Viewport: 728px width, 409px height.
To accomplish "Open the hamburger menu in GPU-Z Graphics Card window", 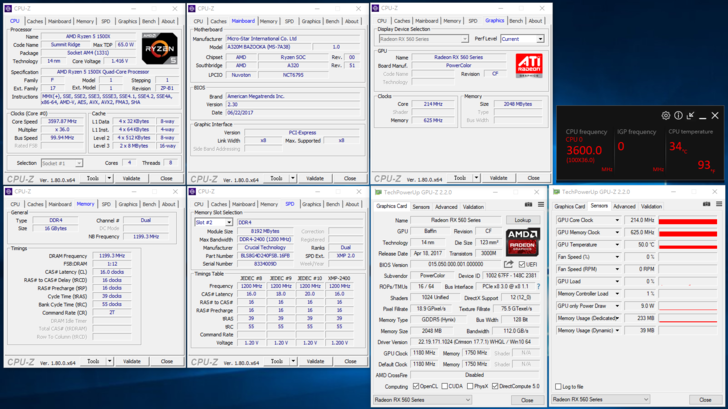I will 540,206.
